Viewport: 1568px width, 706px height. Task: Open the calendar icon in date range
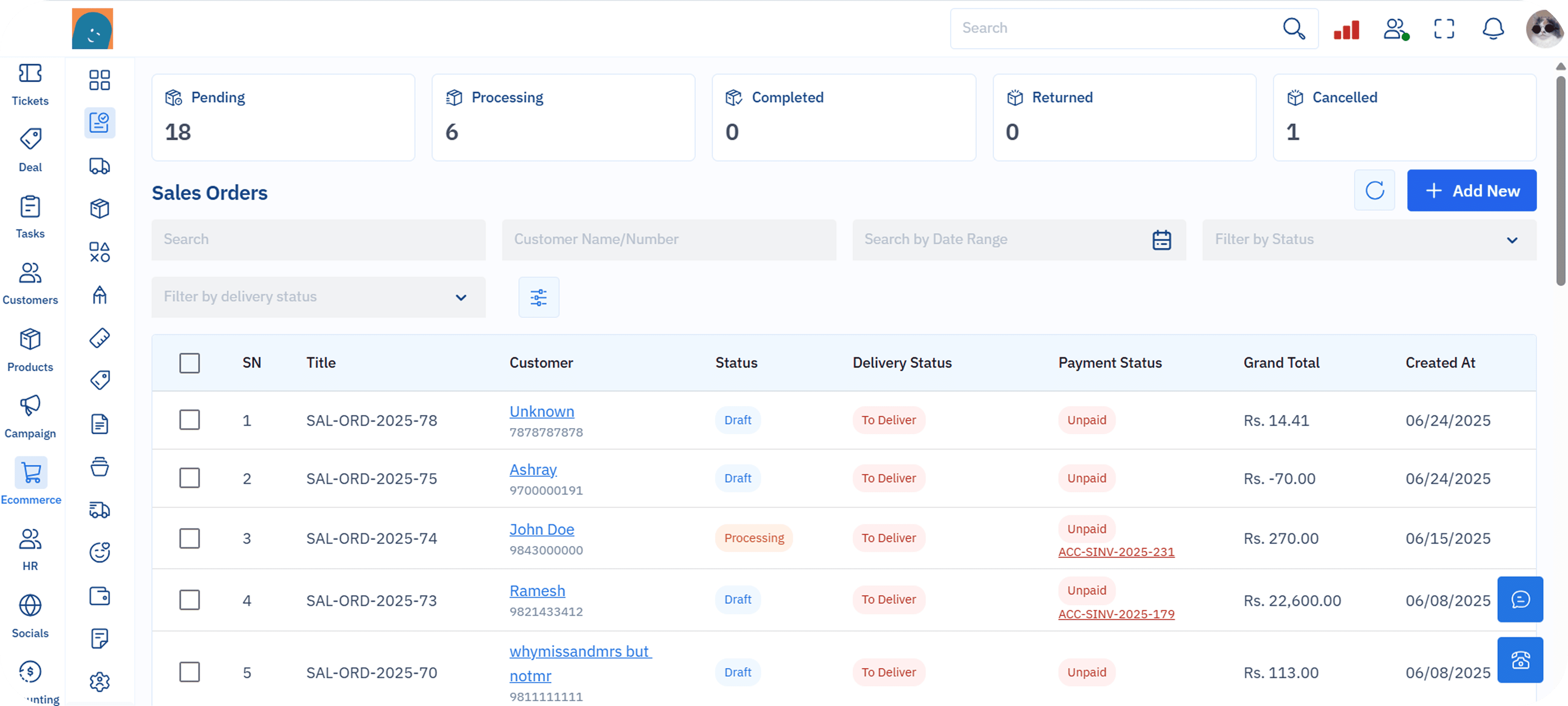(1161, 240)
